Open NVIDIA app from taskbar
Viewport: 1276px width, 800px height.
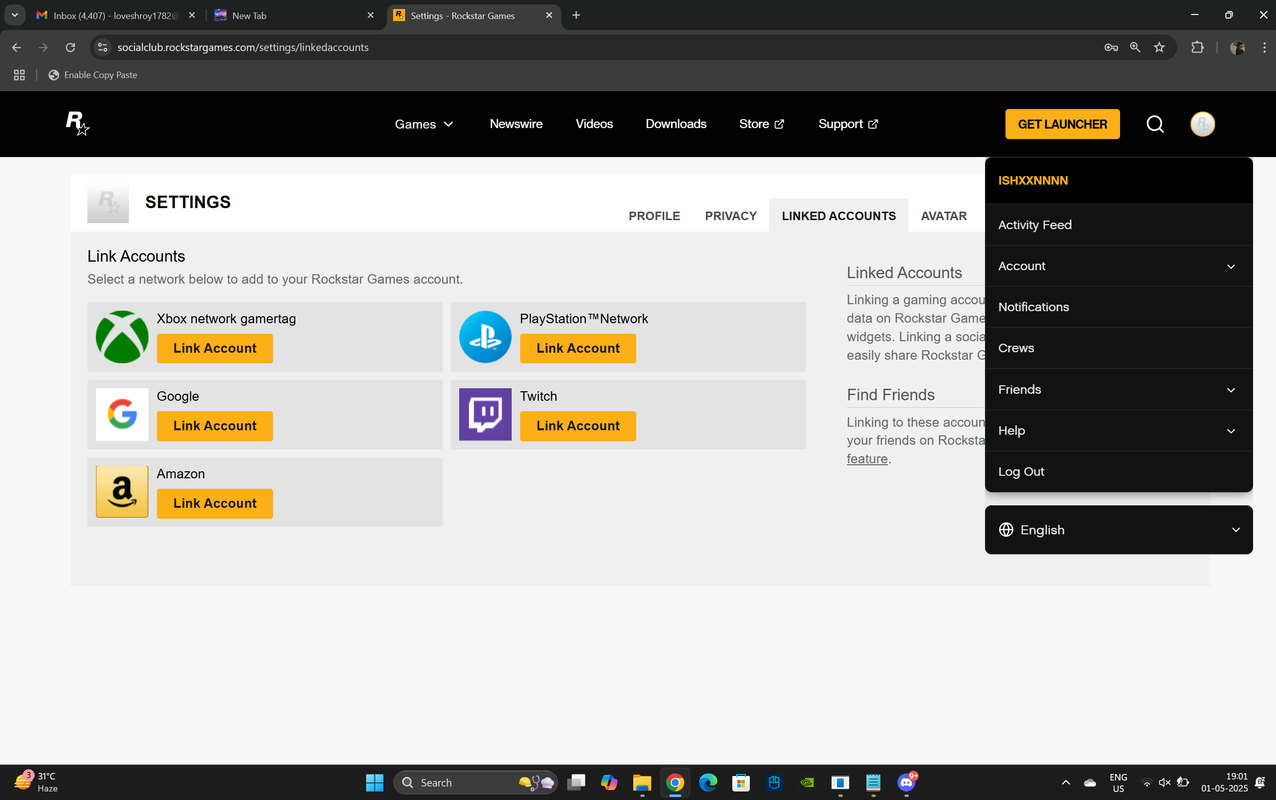click(x=807, y=782)
